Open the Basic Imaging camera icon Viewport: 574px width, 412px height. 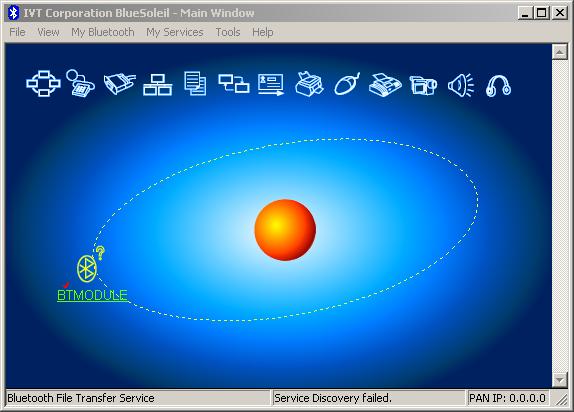point(423,85)
